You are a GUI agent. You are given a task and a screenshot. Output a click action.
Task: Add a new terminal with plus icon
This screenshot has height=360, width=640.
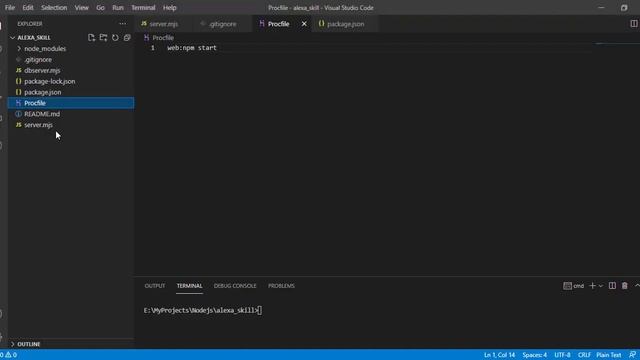point(592,286)
